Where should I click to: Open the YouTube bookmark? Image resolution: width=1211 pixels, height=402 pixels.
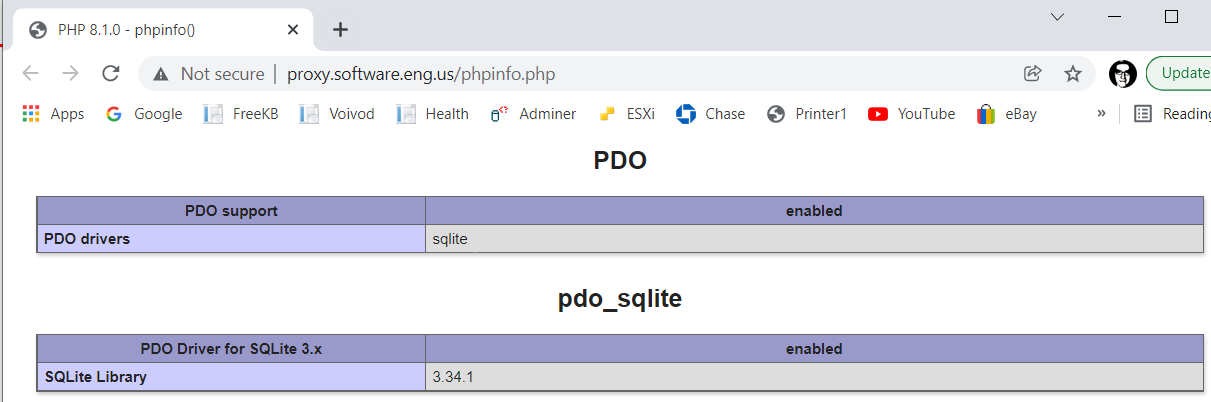click(911, 114)
